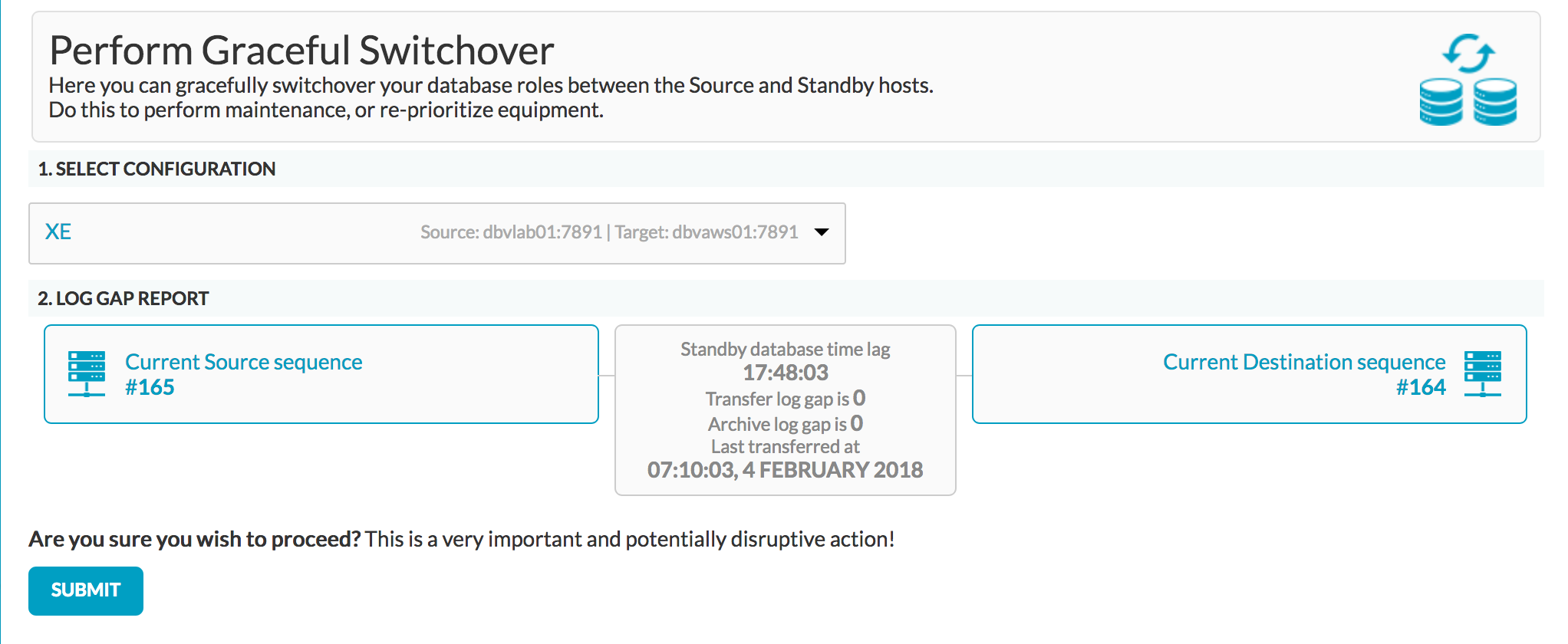
Task: Click the Transfer log gap value
Action: (859, 398)
